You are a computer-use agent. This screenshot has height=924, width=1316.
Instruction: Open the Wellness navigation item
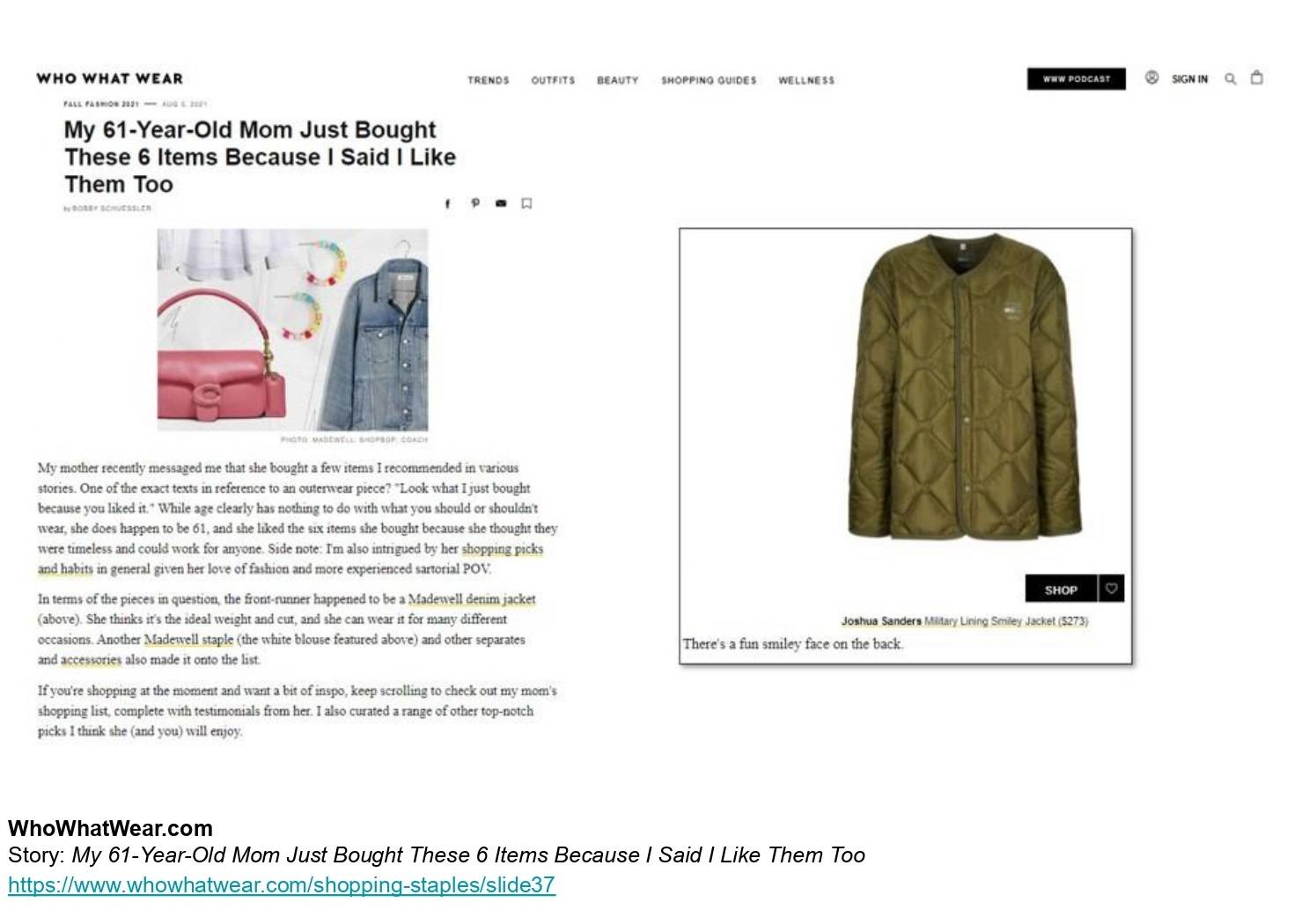point(806,80)
